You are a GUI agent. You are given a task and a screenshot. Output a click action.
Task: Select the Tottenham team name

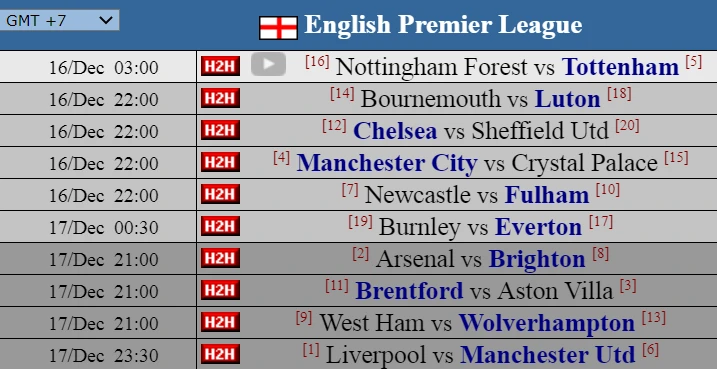(x=621, y=67)
